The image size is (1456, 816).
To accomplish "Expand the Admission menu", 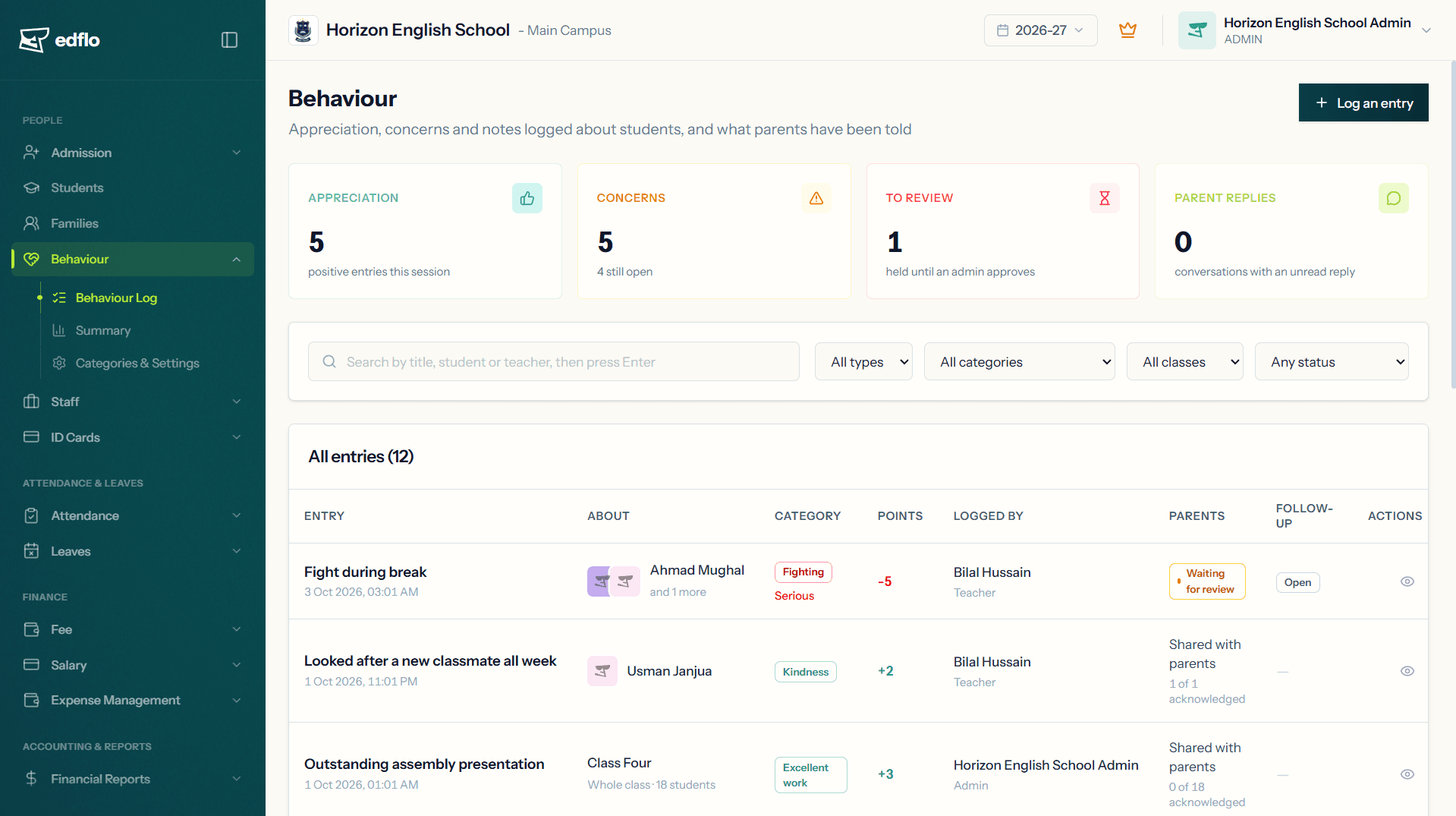I will (x=133, y=153).
